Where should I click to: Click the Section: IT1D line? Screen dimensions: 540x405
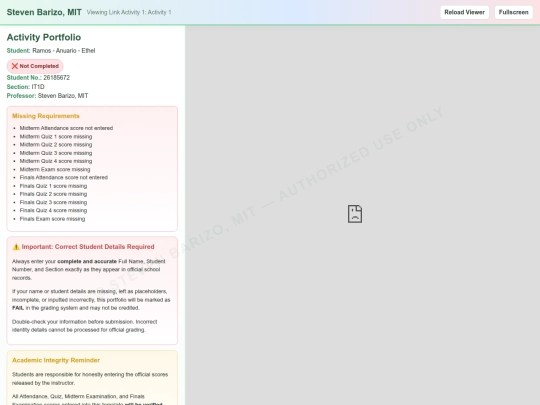tap(25, 87)
